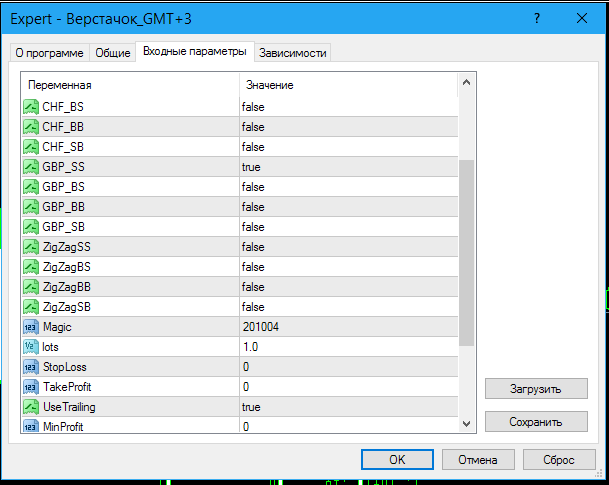Select the false value of GBP_BB
This screenshot has width=609, height=485.
pyautogui.click(x=253, y=207)
